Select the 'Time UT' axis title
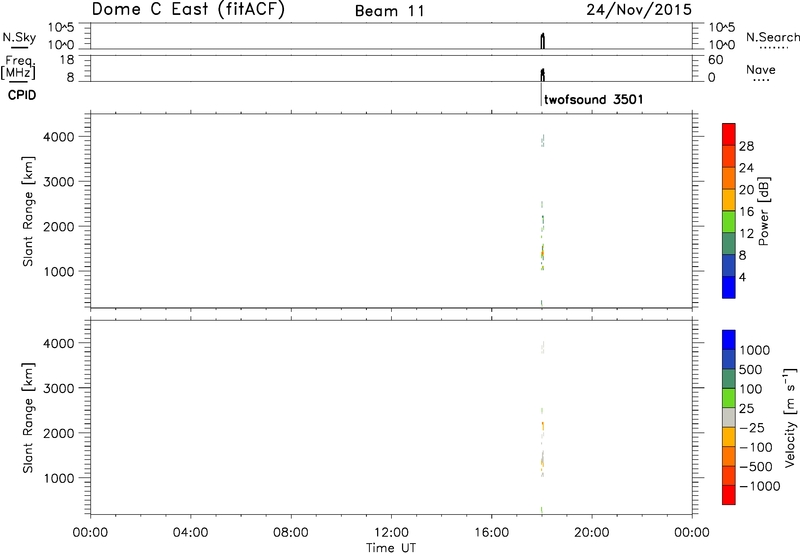 pyautogui.click(x=391, y=548)
